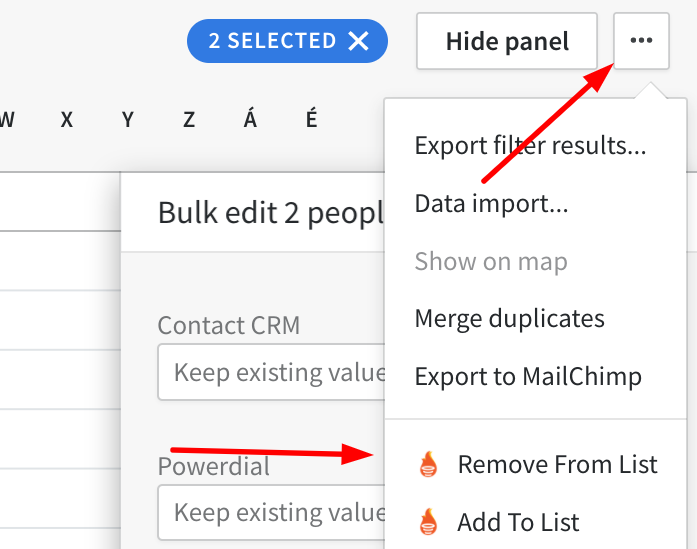This screenshot has height=549, width=697.
Task: Select Data import menu entry
Action: point(491,204)
